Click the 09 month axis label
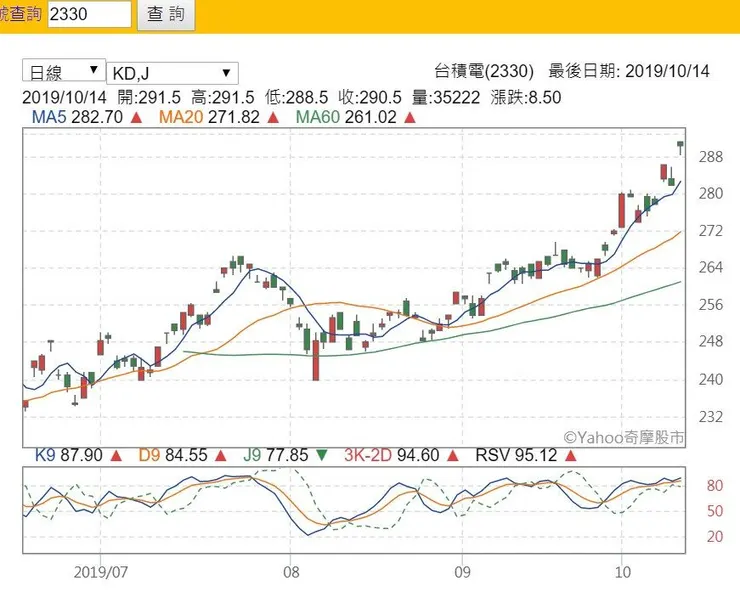The image size is (740, 596). pos(462,572)
